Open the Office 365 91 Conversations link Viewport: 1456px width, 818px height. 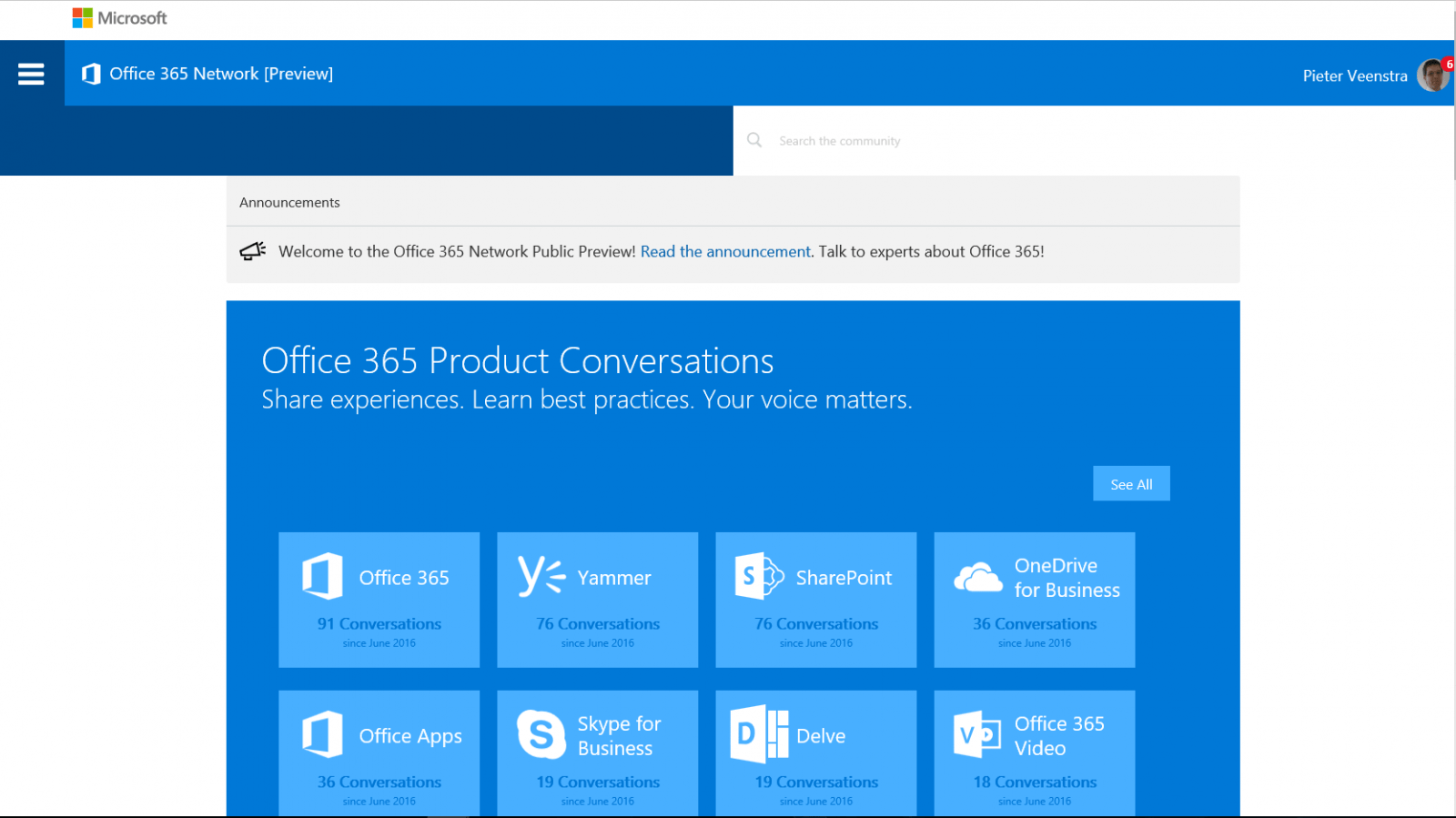pos(379,623)
